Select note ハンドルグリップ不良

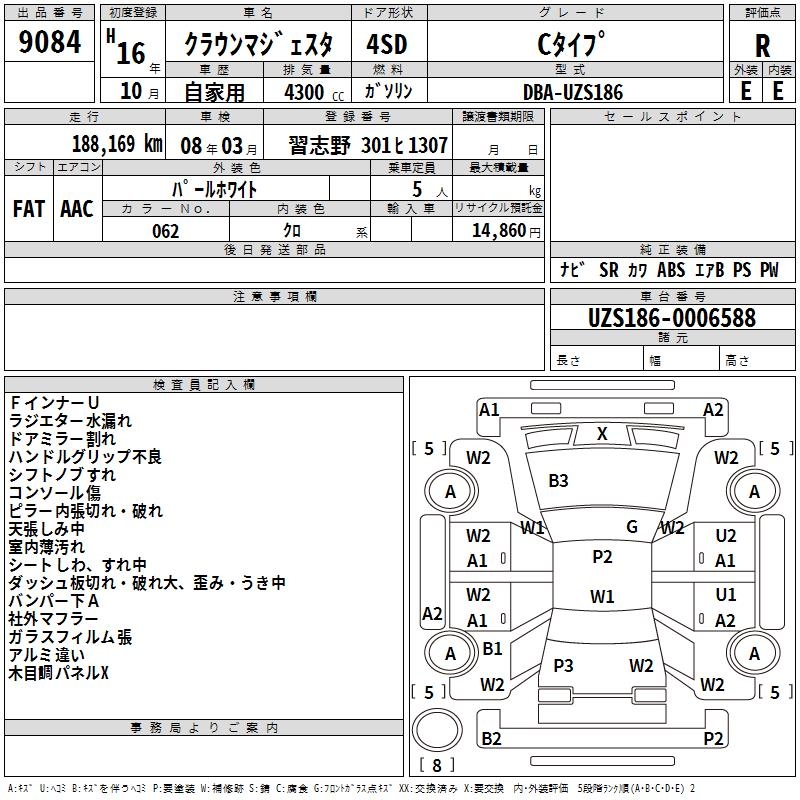pos(85,457)
